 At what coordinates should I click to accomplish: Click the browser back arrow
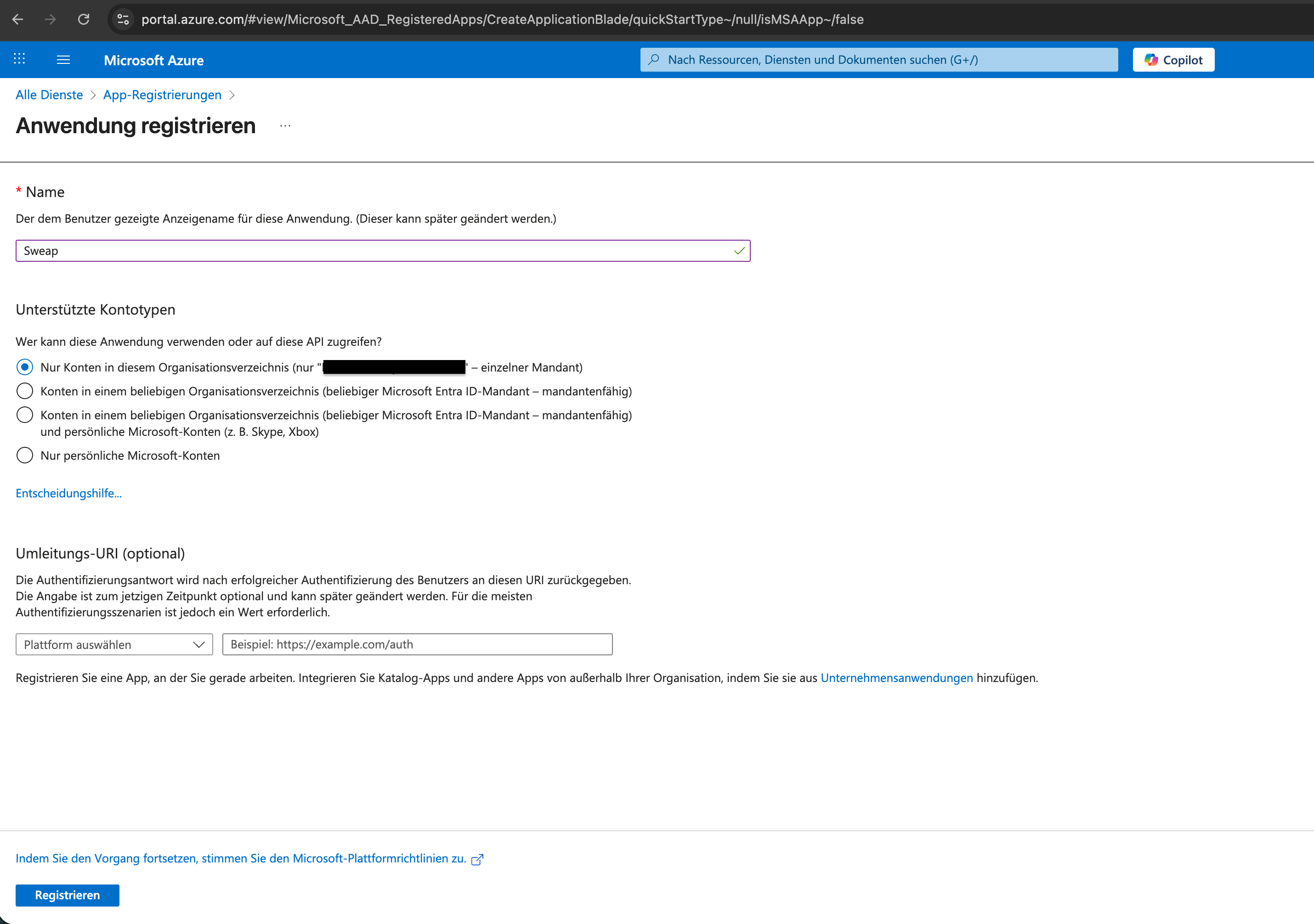tap(18, 19)
